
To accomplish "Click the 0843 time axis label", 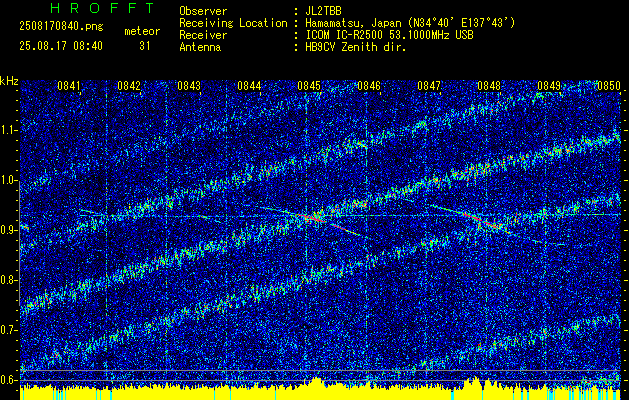I will coord(189,86).
